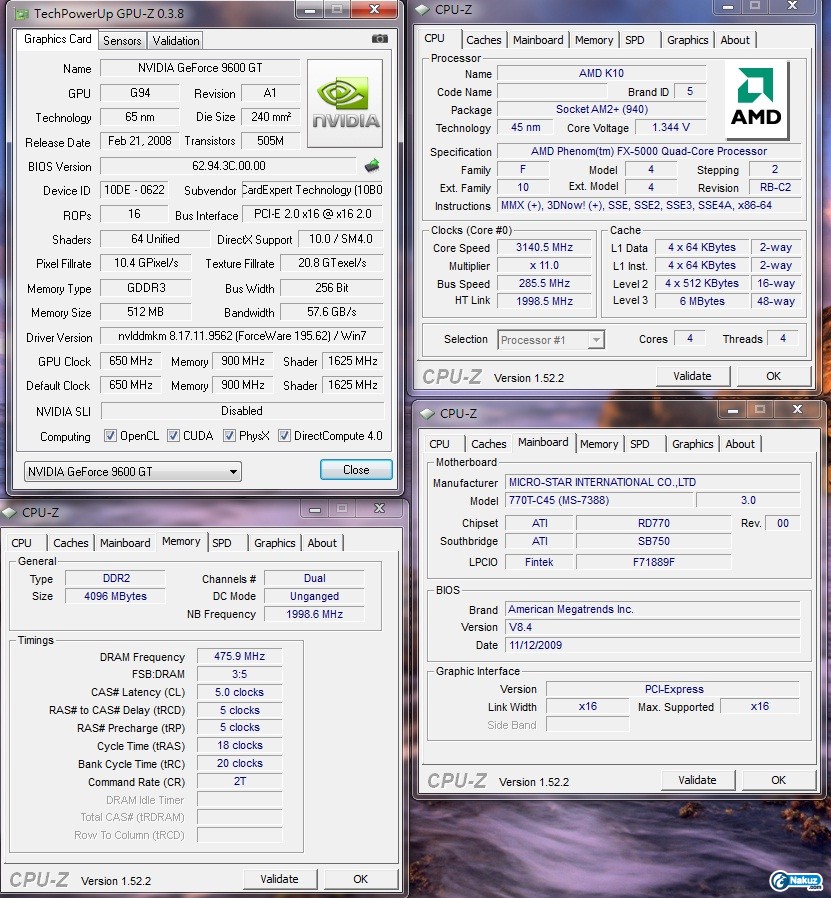
Task: Click the CPU-Z title icon in the processor window
Action: 424,10
